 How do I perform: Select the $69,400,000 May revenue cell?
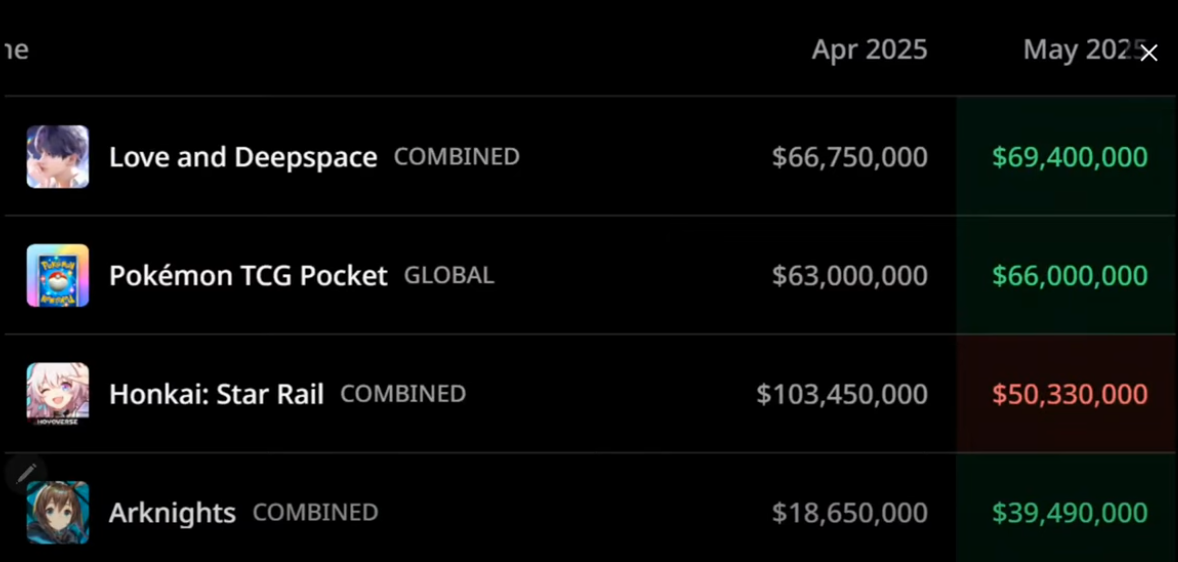click(1069, 157)
